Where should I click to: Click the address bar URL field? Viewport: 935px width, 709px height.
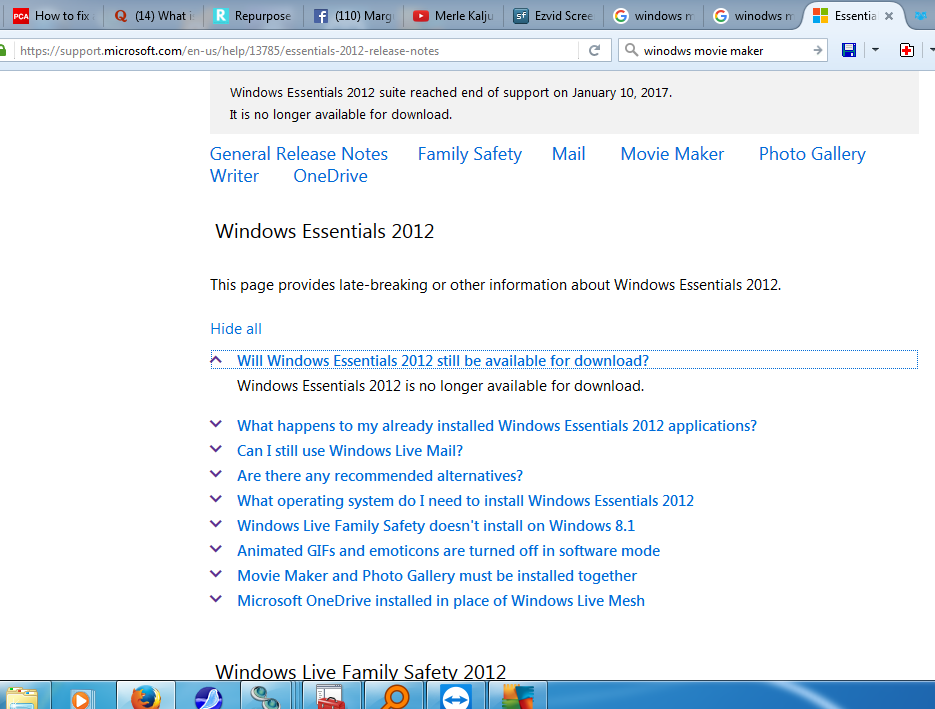click(297, 51)
